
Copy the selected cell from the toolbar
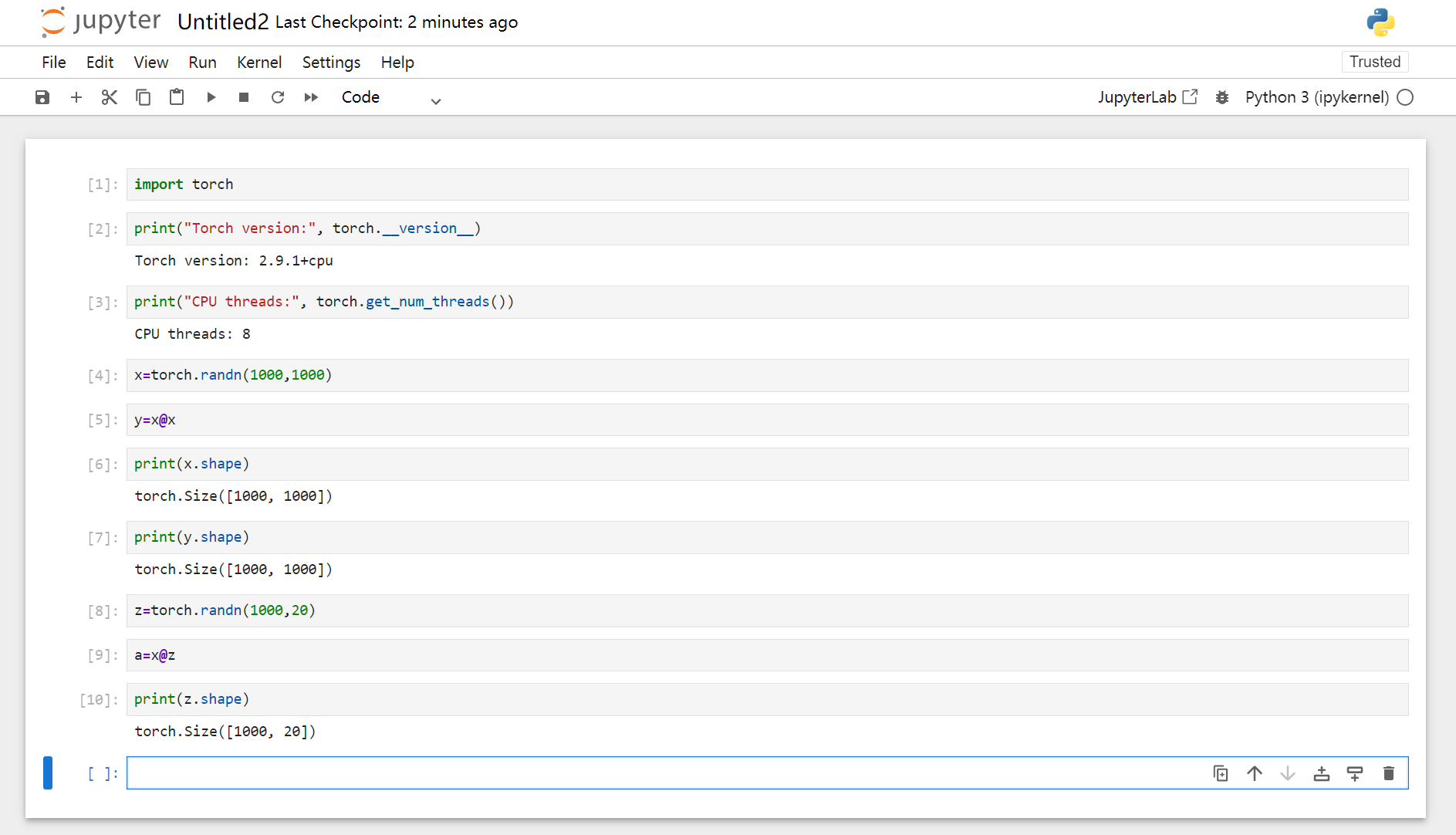144,97
